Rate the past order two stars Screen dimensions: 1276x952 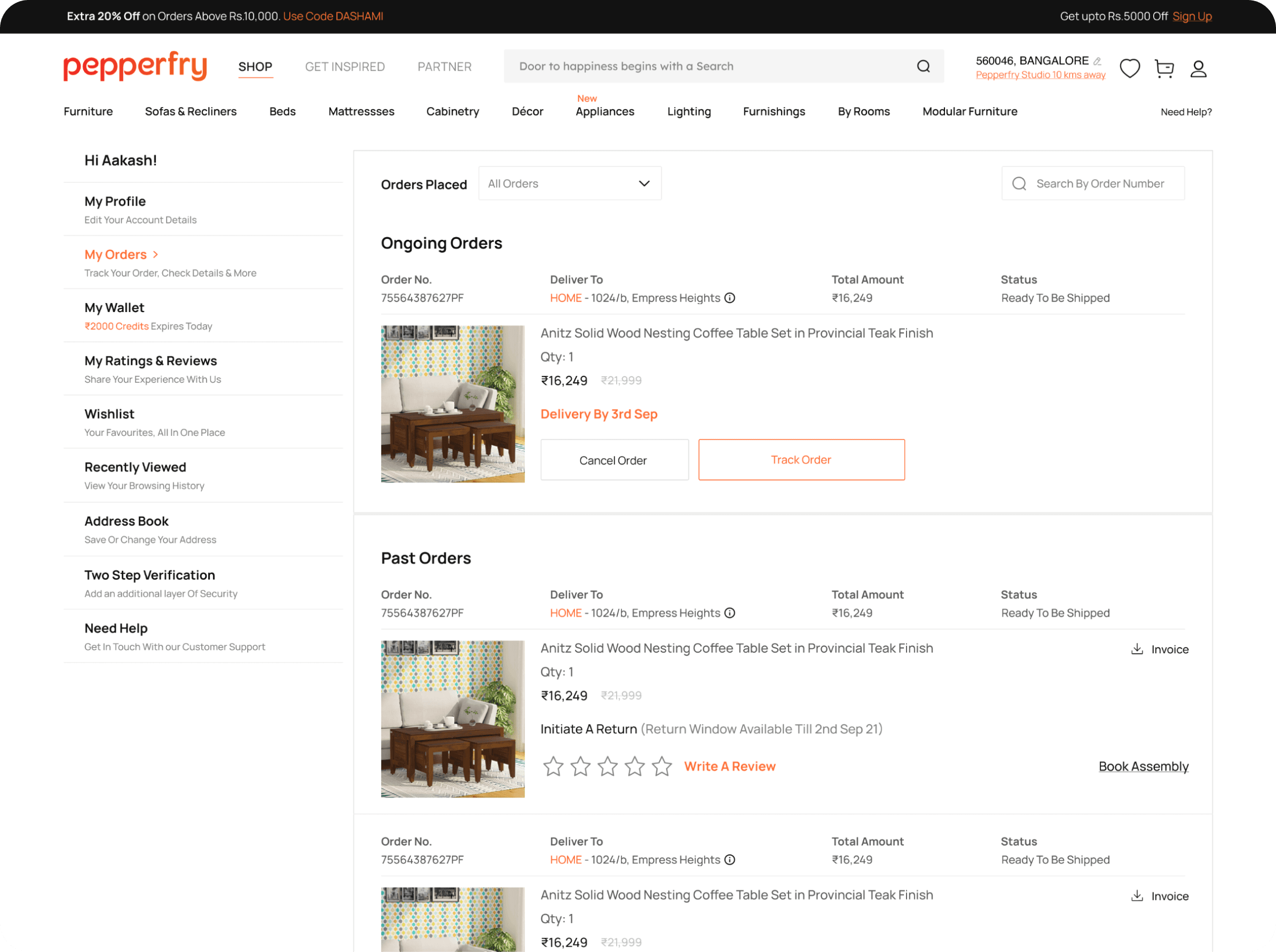point(580,766)
